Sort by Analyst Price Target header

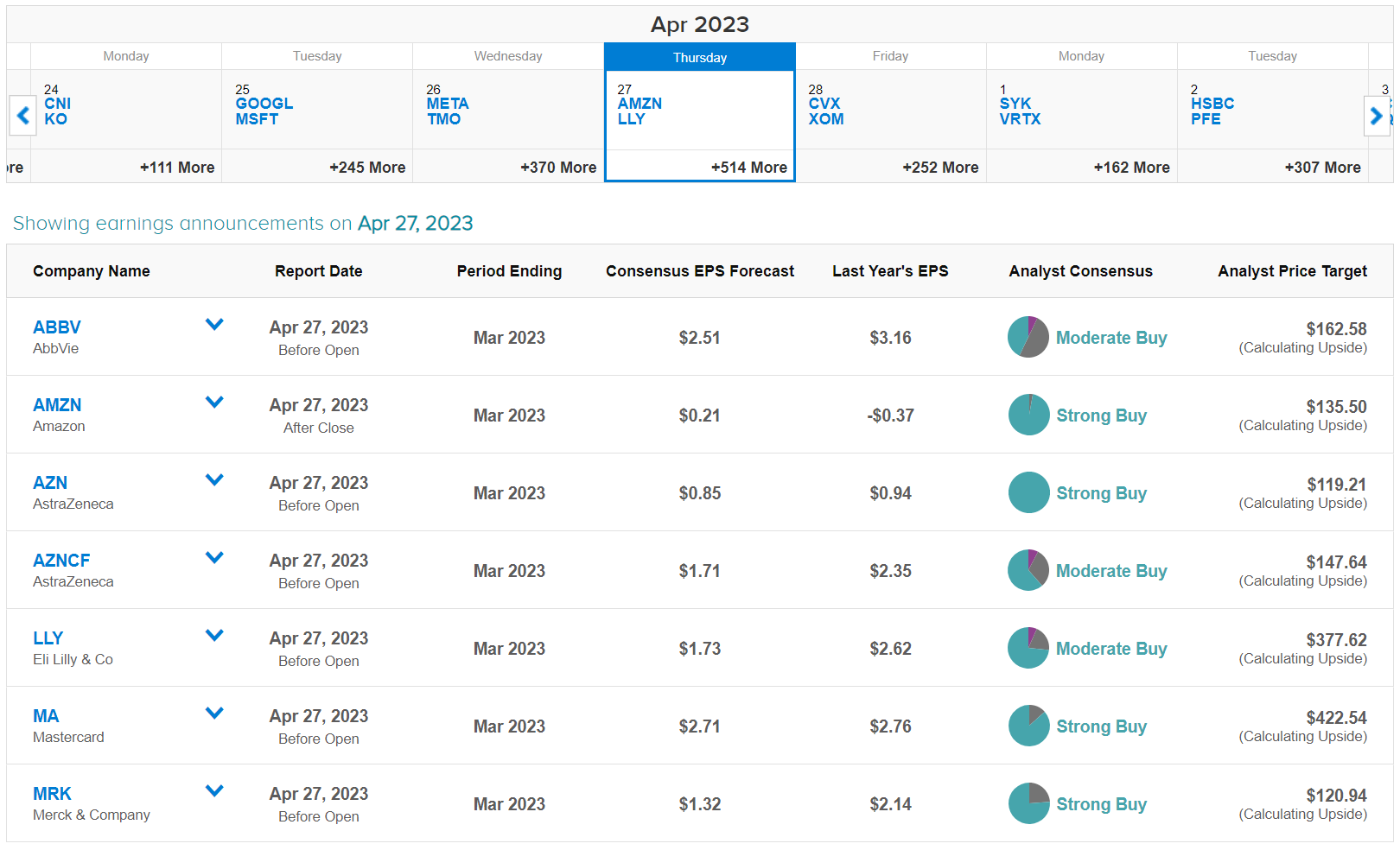[x=1292, y=271]
